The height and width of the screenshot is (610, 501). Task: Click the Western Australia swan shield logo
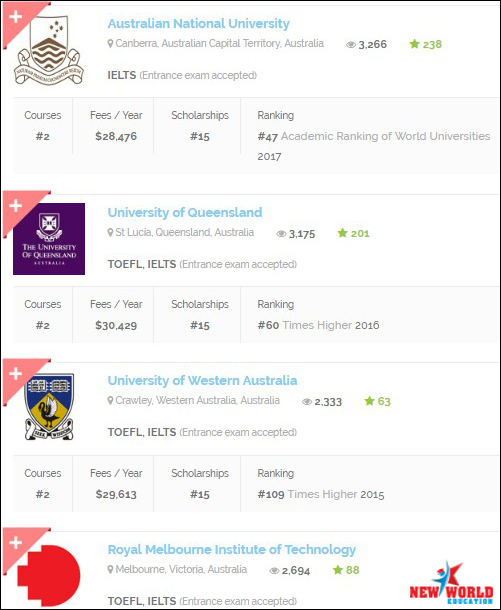pos(49,407)
